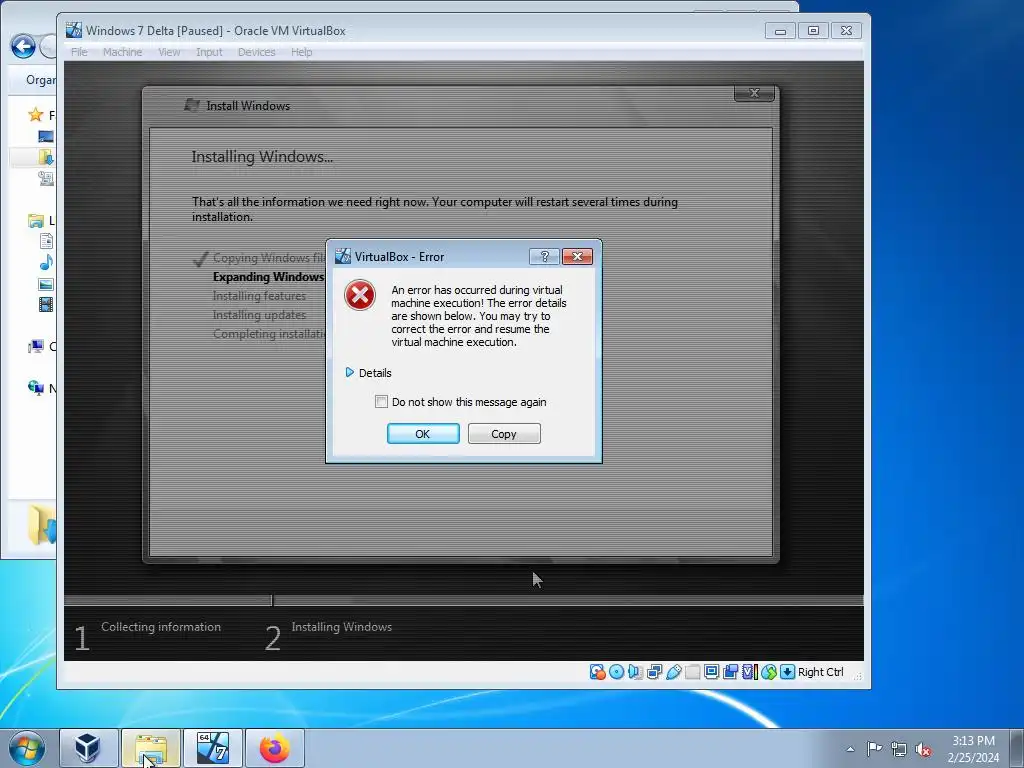Click the Show desktop strip at the taskbar edge
1024x768 pixels.
click(x=1018, y=748)
